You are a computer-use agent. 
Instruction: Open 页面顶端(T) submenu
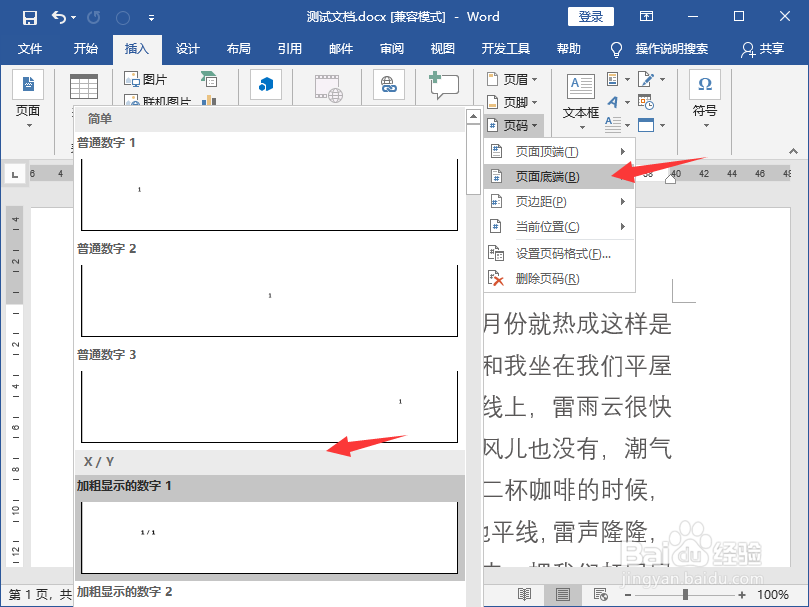coord(559,152)
